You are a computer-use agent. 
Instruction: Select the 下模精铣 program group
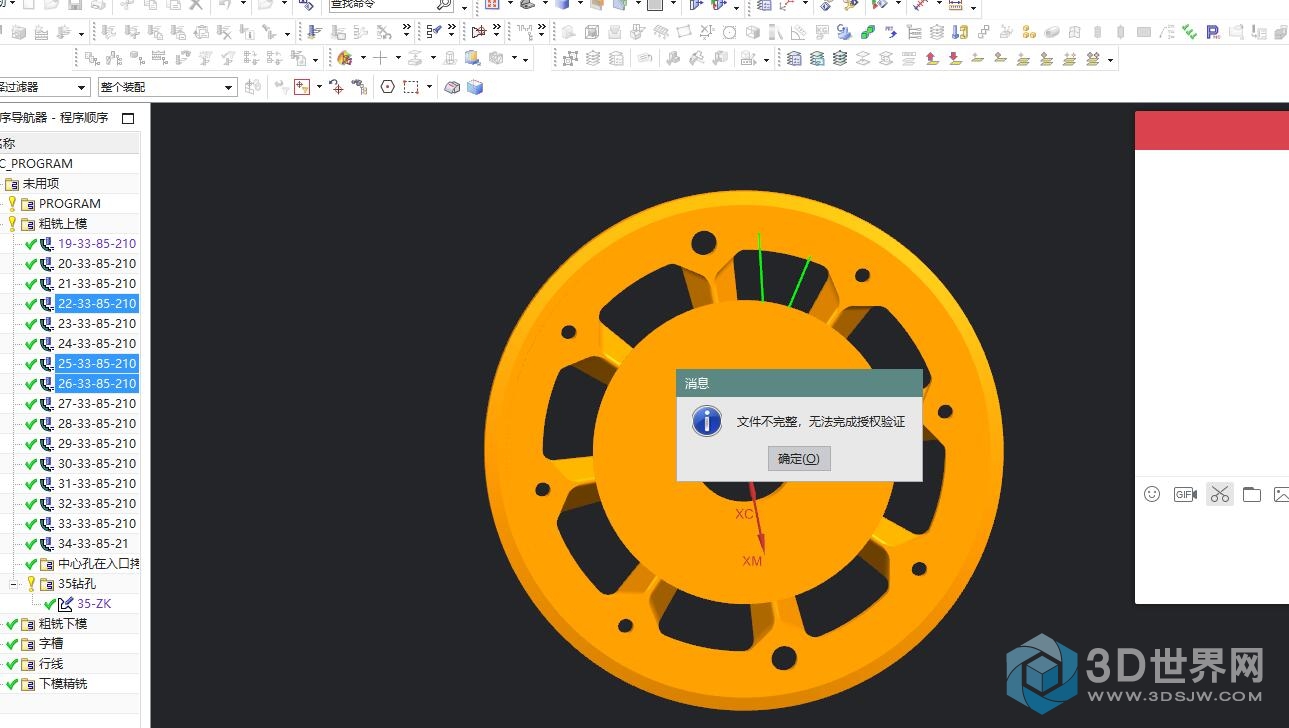click(x=63, y=684)
